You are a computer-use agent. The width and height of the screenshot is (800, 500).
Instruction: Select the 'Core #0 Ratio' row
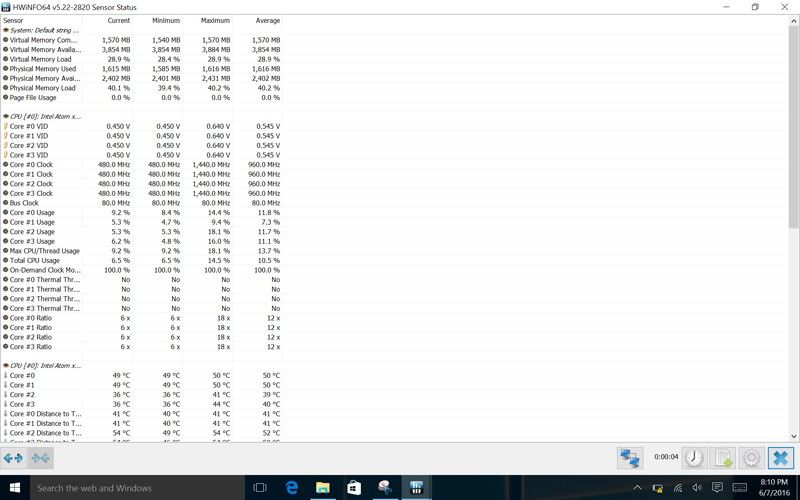point(141,318)
